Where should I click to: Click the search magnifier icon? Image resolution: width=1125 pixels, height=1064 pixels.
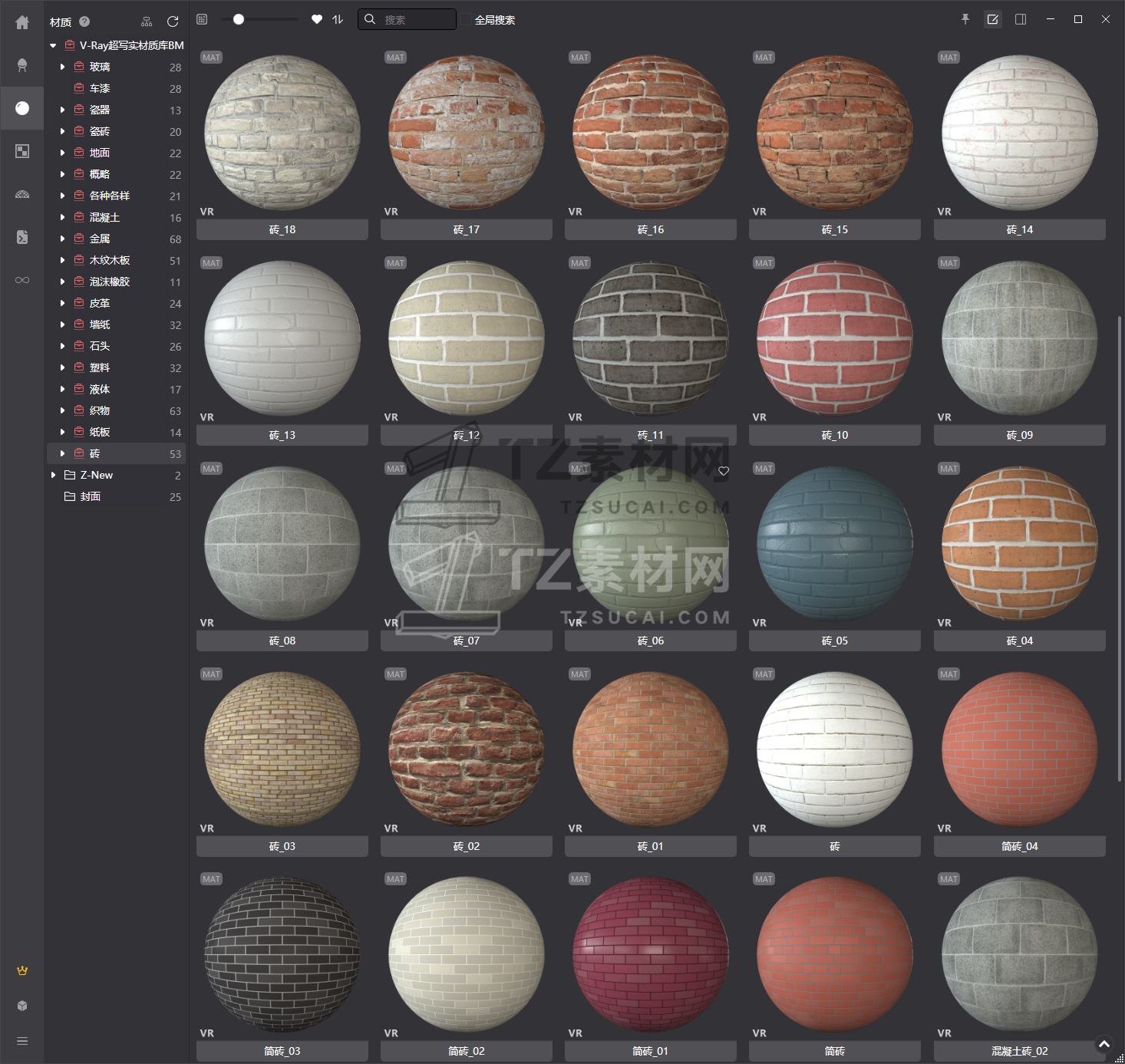pos(370,19)
